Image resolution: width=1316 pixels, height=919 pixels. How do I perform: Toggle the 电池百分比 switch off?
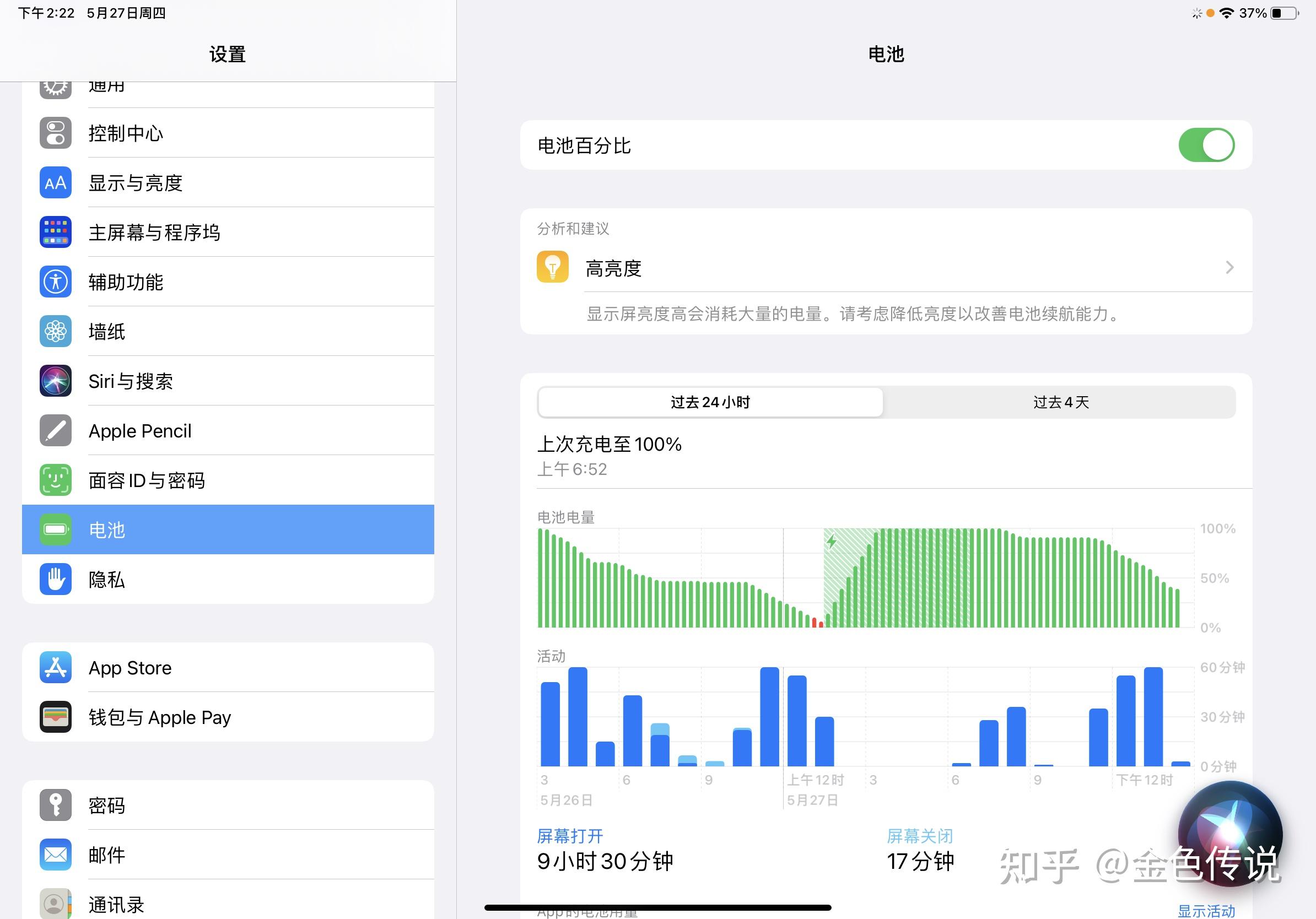[1206, 145]
